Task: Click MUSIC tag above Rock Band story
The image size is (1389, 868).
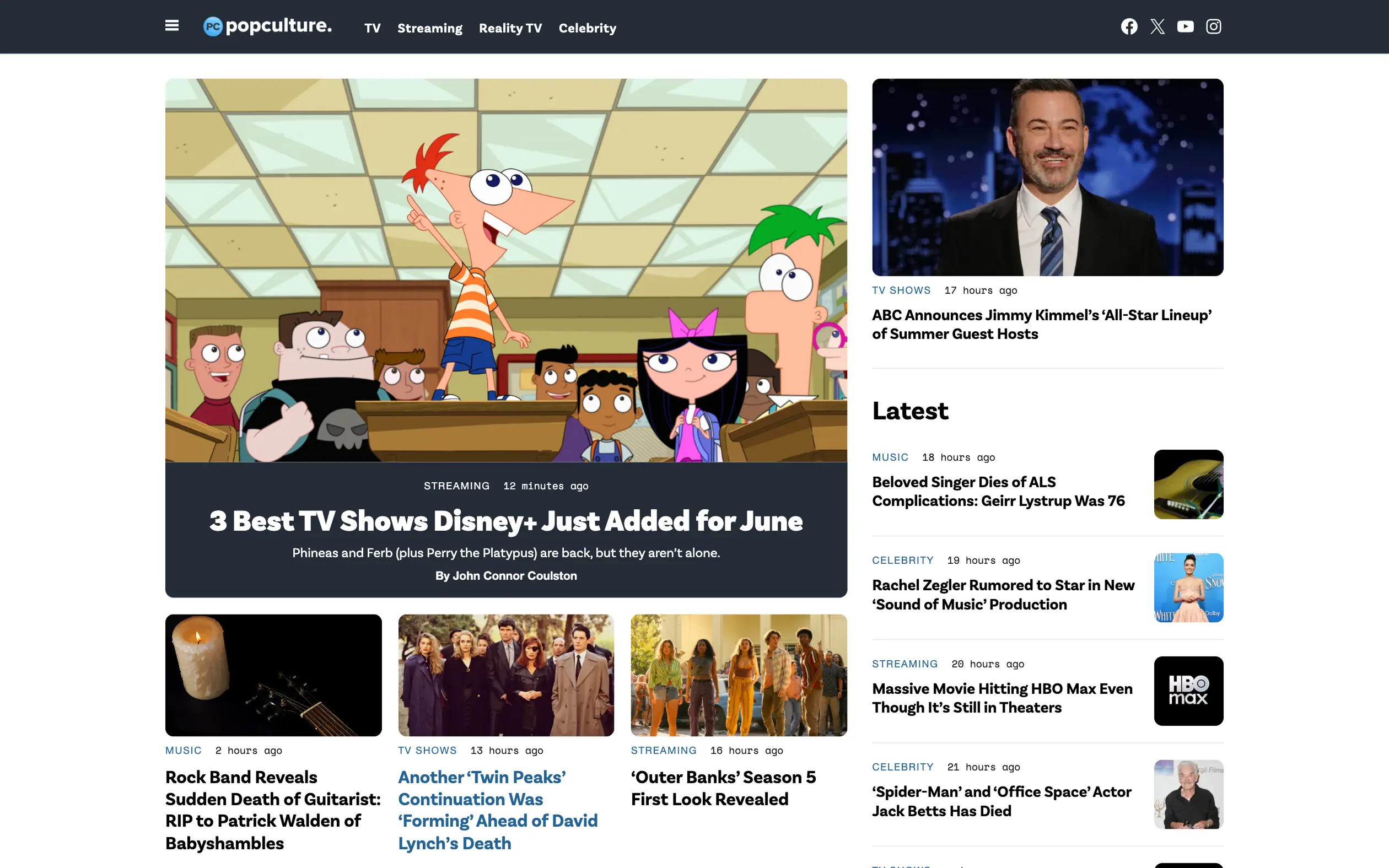Action: click(183, 751)
